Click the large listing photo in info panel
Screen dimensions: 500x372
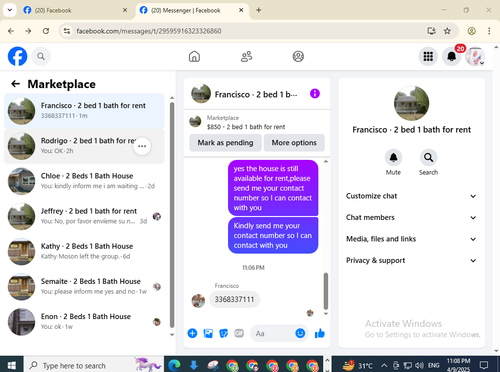pos(411,103)
